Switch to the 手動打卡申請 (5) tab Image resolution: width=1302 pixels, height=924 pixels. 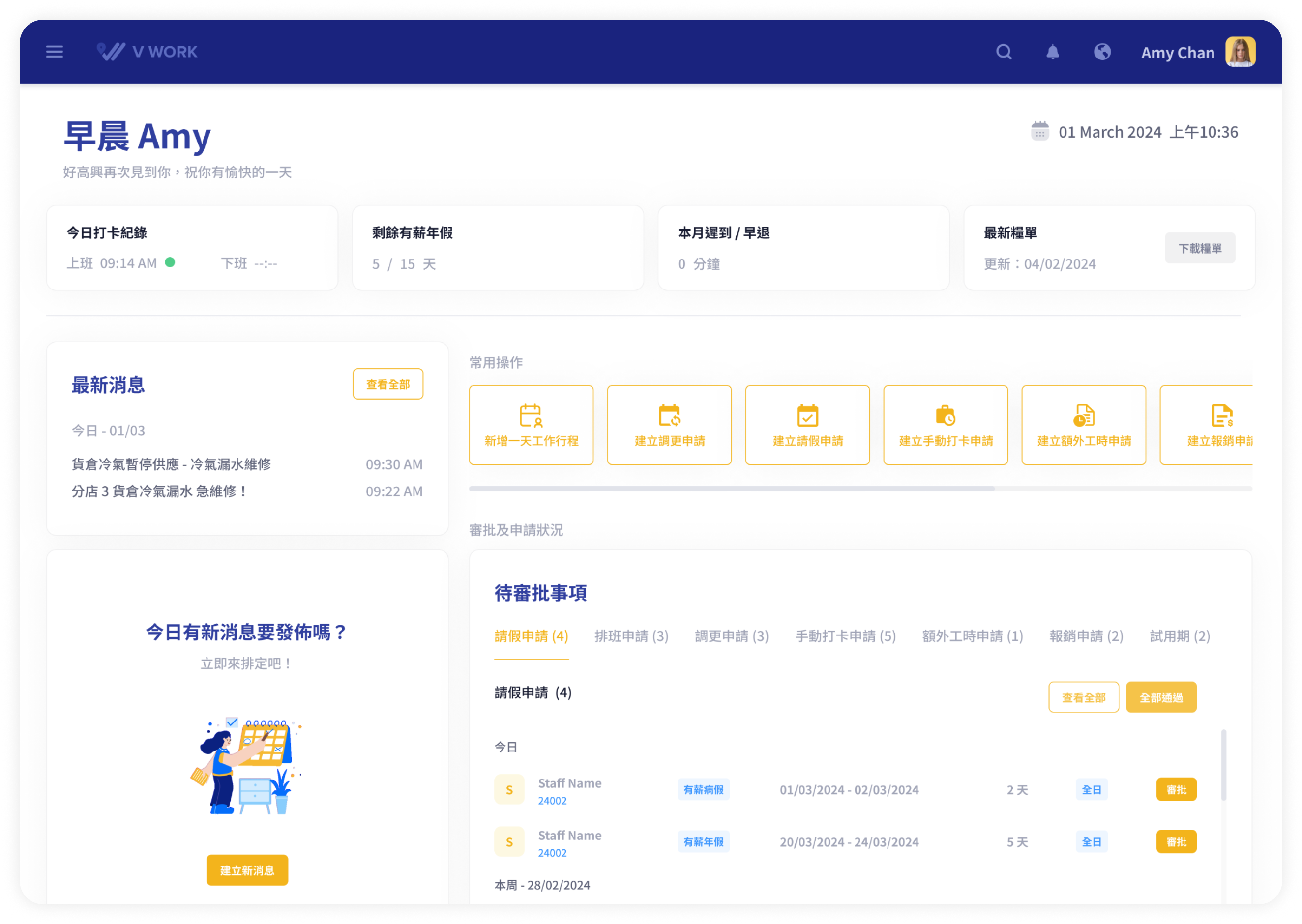tap(845, 636)
